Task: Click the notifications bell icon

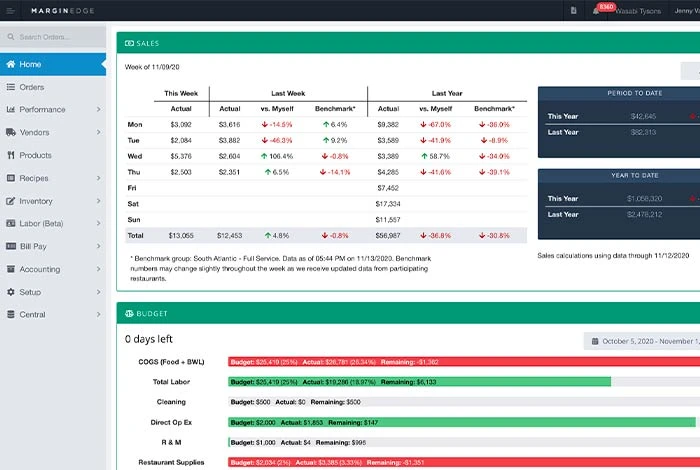Action: click(x=596, y=11)
